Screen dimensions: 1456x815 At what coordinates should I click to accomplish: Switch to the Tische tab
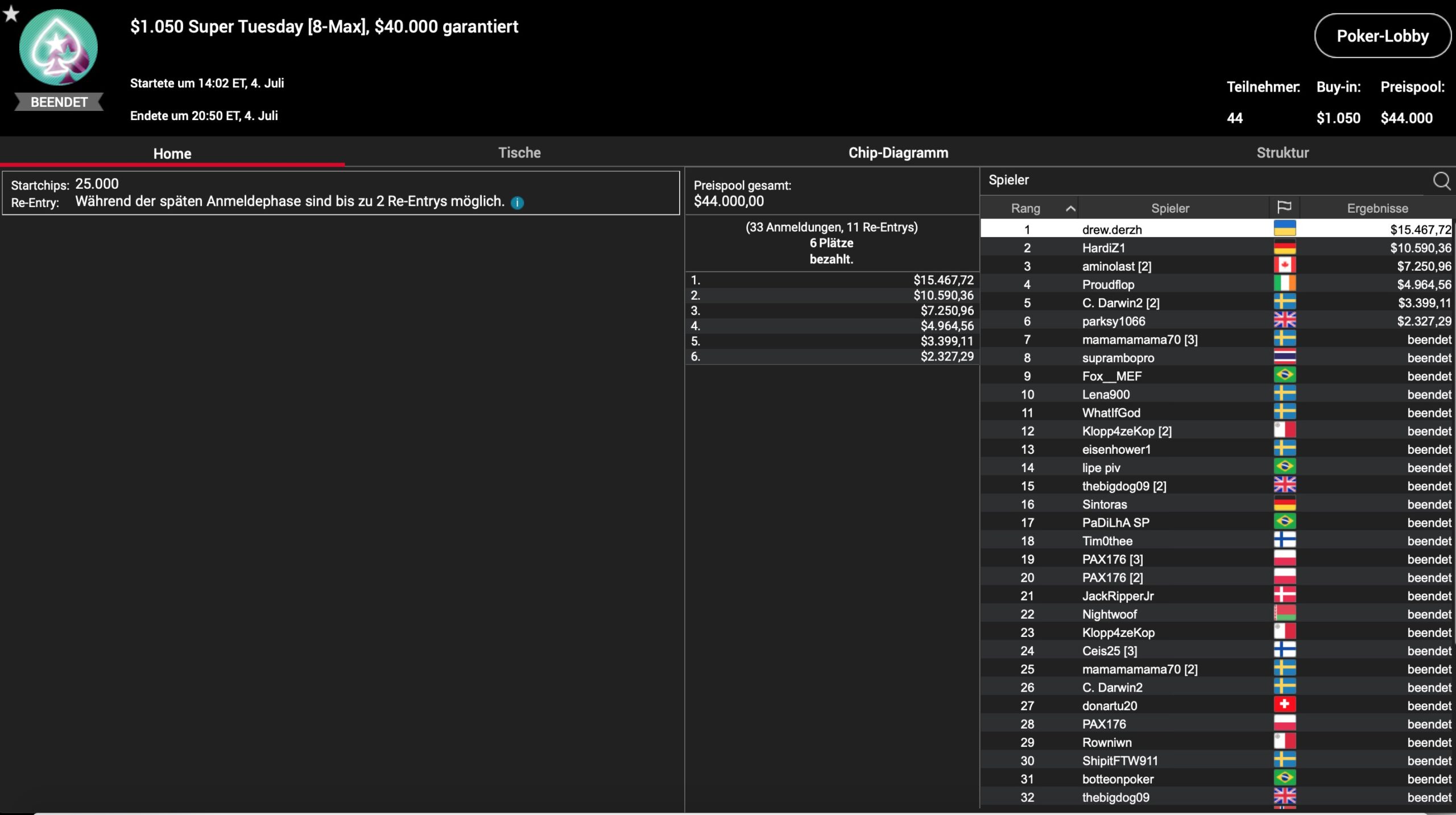click(519, 152)
